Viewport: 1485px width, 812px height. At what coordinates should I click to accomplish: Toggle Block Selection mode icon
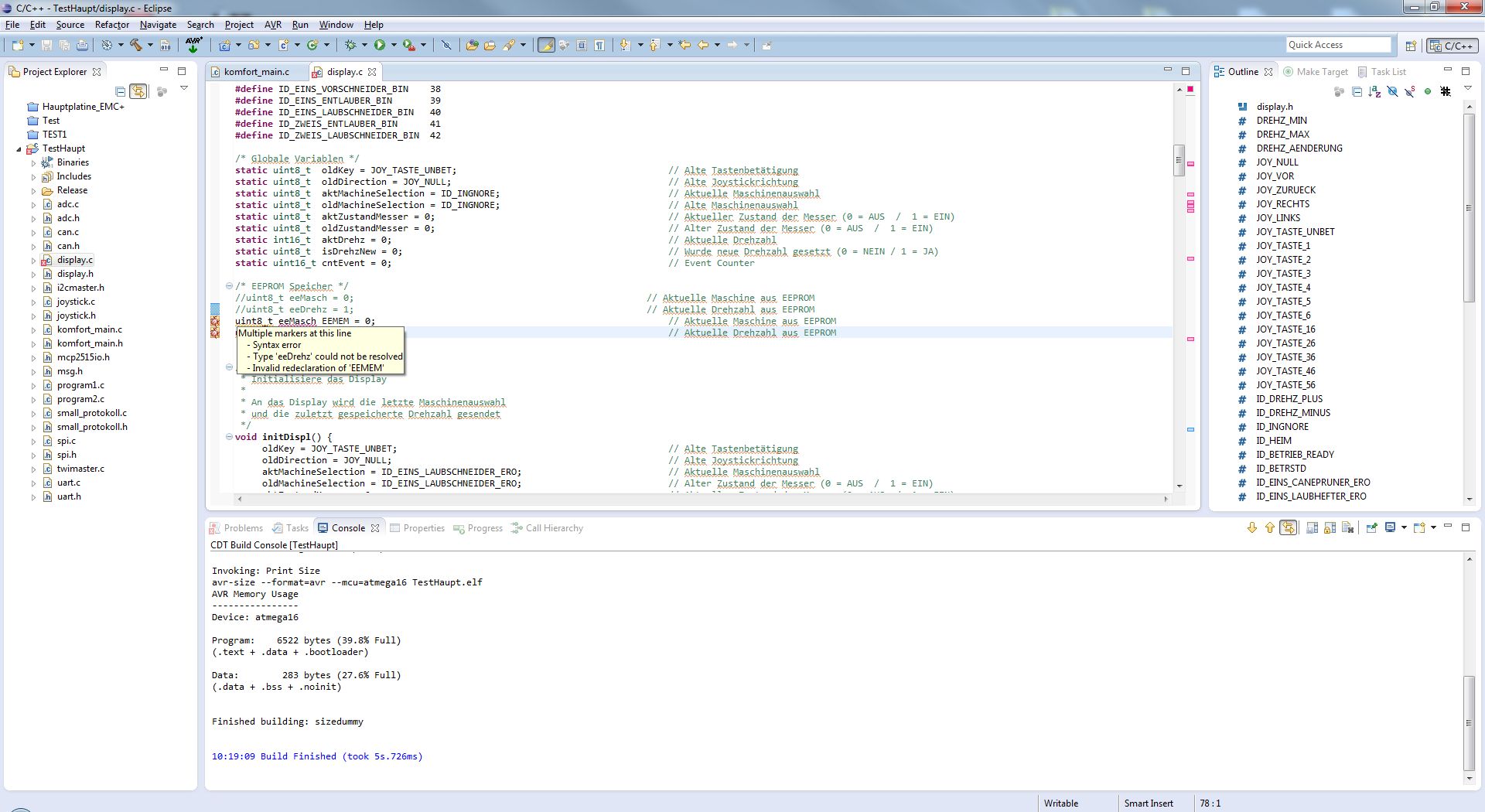(x=582, y=45)
